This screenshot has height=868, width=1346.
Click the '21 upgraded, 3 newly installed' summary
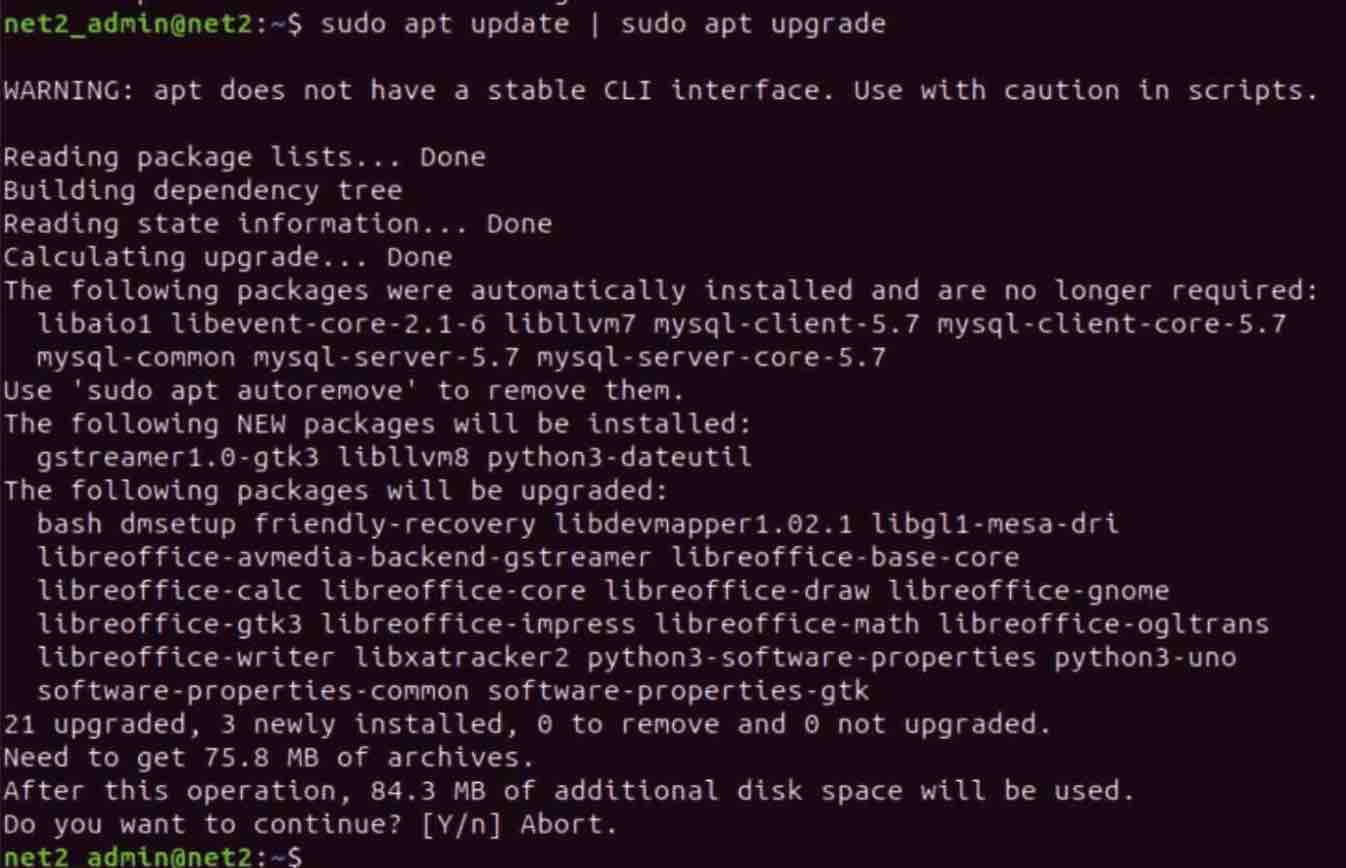coord(527,724)
